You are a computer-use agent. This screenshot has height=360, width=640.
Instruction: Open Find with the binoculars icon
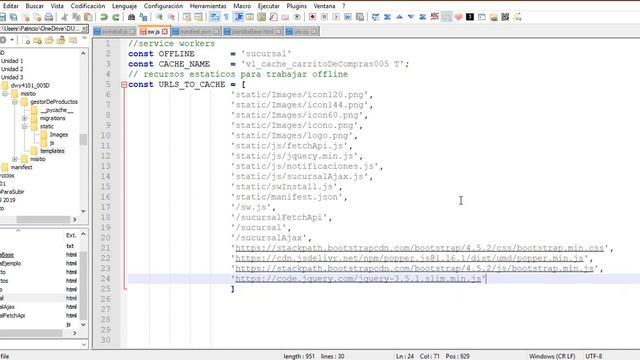tap(131, 17)
